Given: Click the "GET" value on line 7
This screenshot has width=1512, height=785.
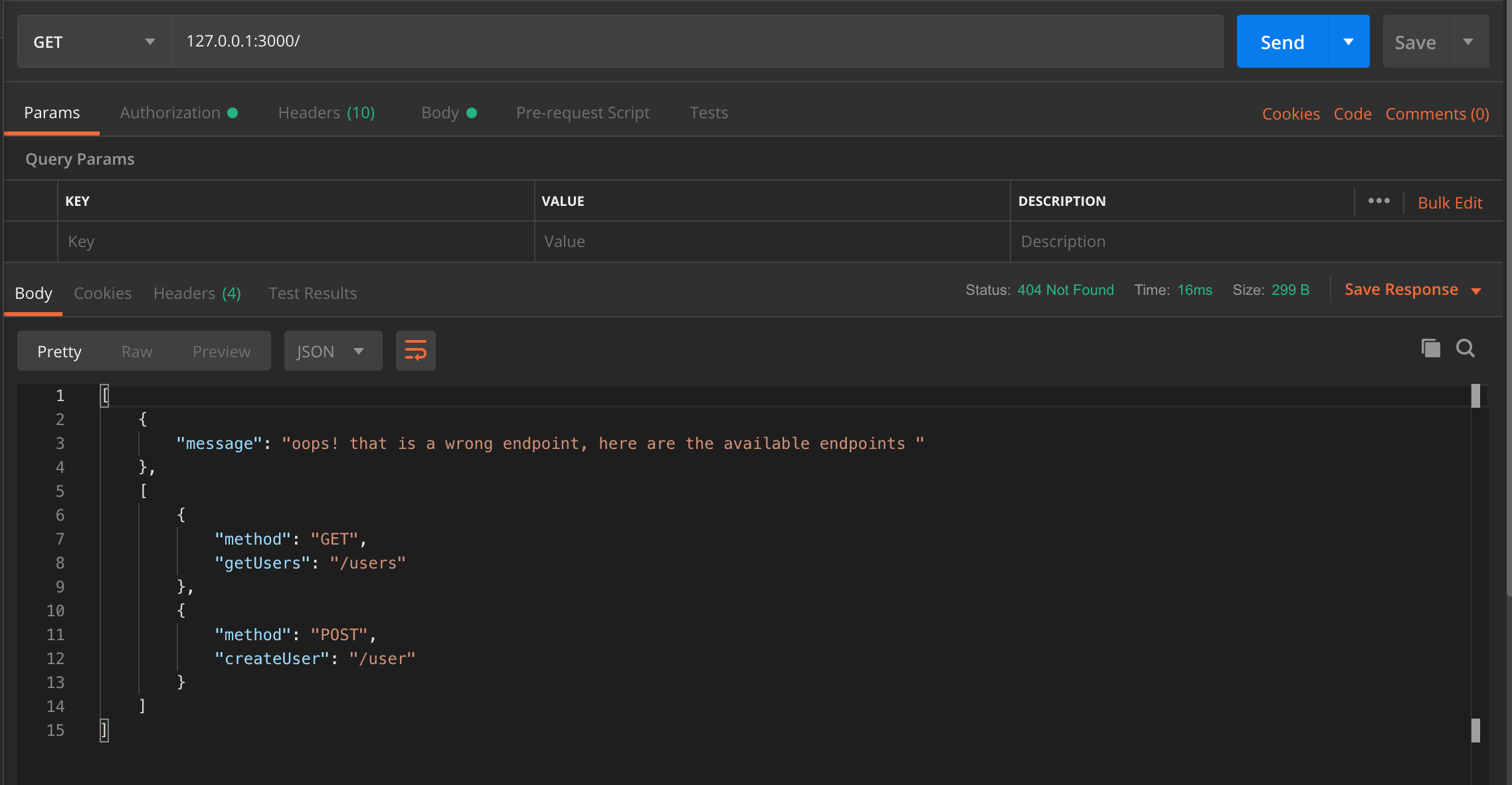Looking at the screenshot, I should tap(334, 539).
